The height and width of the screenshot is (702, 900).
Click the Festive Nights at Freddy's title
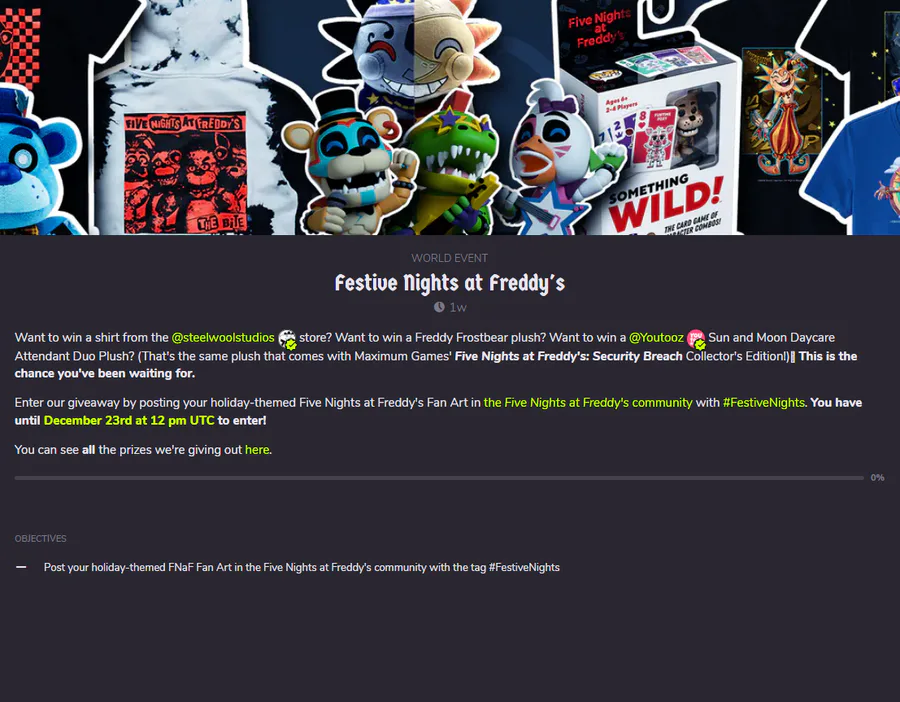click(450, 283)
